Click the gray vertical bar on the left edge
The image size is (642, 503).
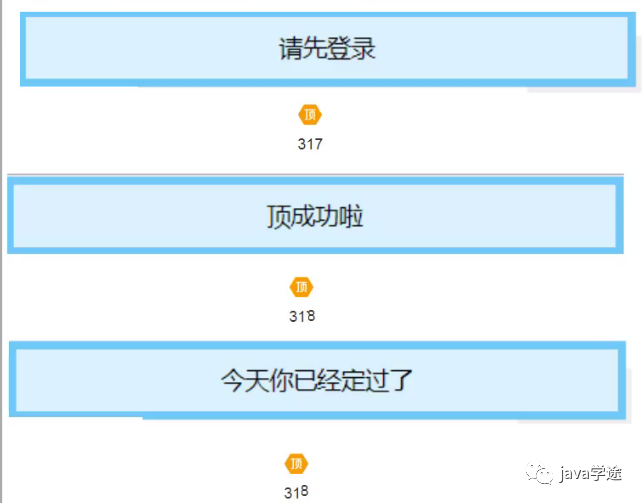pyautogui.click(x=2, y=250)
